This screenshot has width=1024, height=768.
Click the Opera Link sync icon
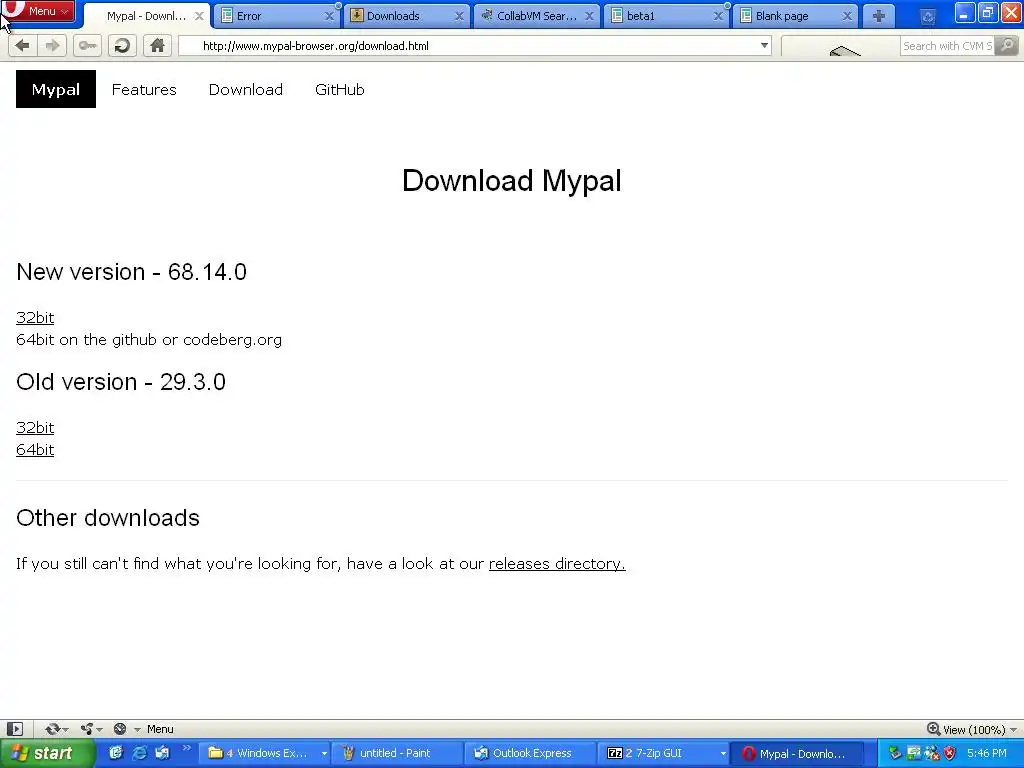click(52, 729)
